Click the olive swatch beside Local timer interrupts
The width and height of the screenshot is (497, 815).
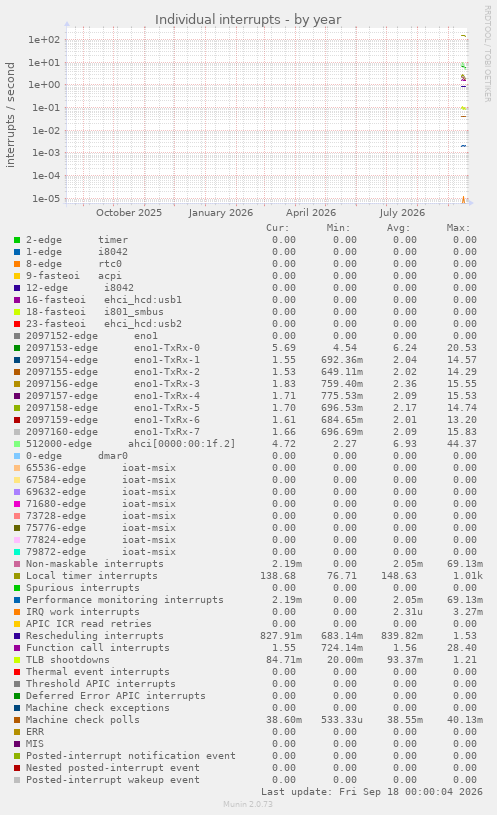[x=17, y=576]
